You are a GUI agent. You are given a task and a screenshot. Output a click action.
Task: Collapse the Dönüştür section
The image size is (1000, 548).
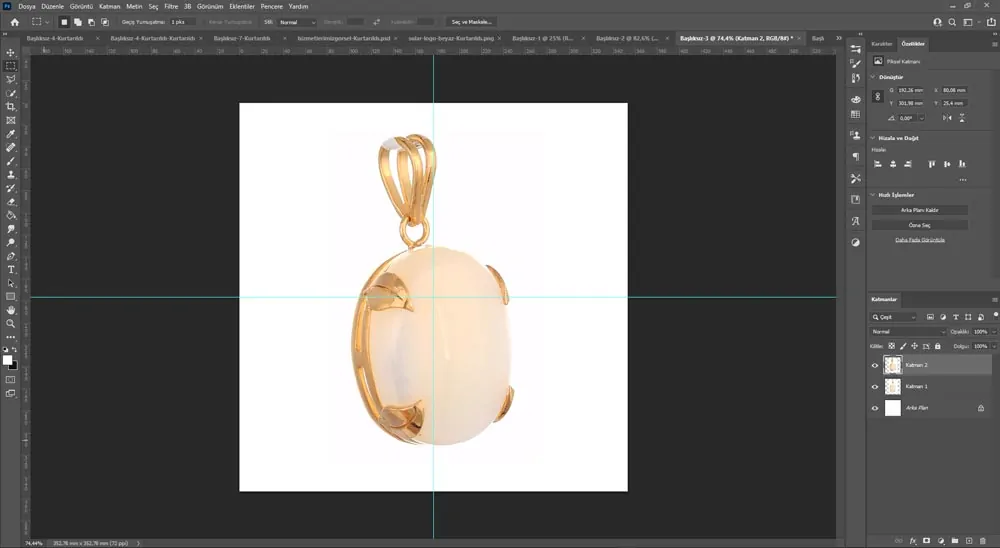pos(873,77)
